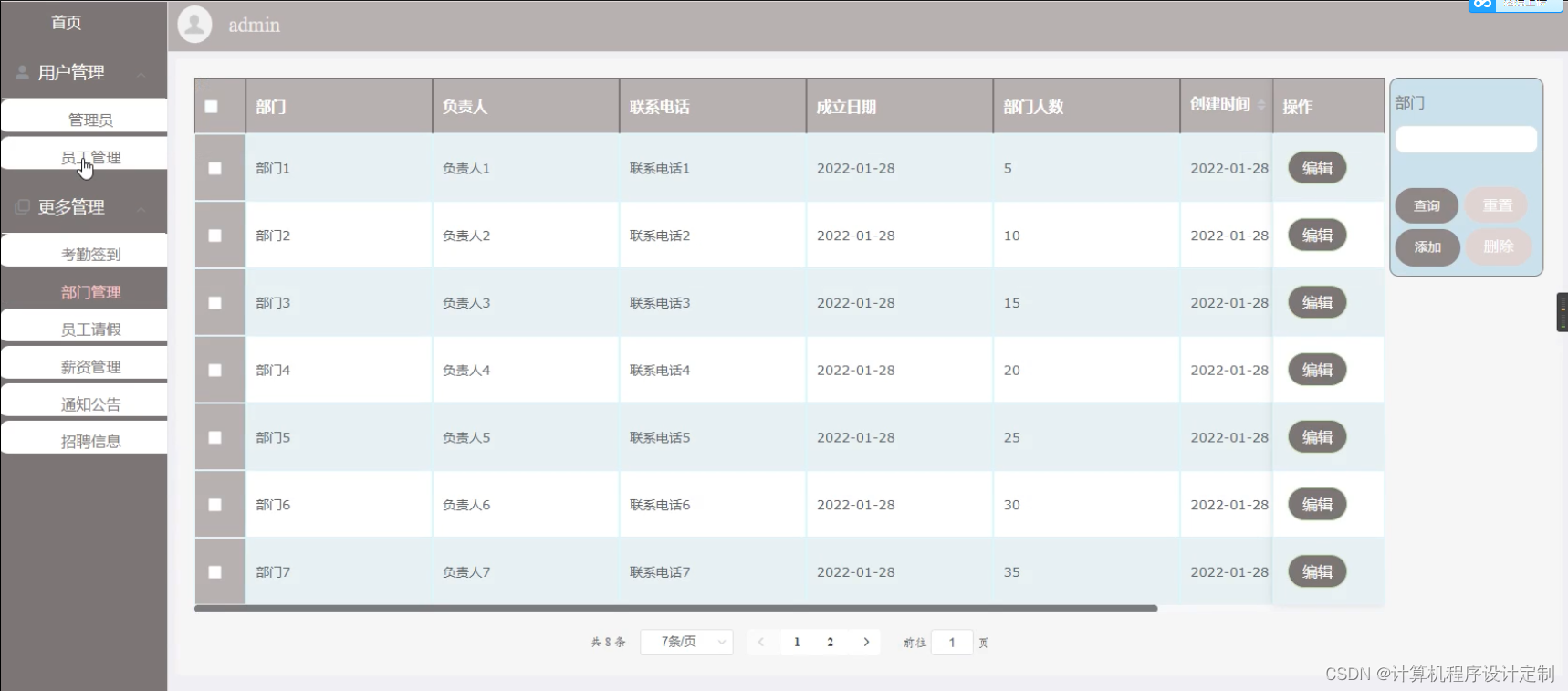Open the 首页 menu item
This screenshot has height=691, width=1568.
pyautogui.click(x=66, y=22)
